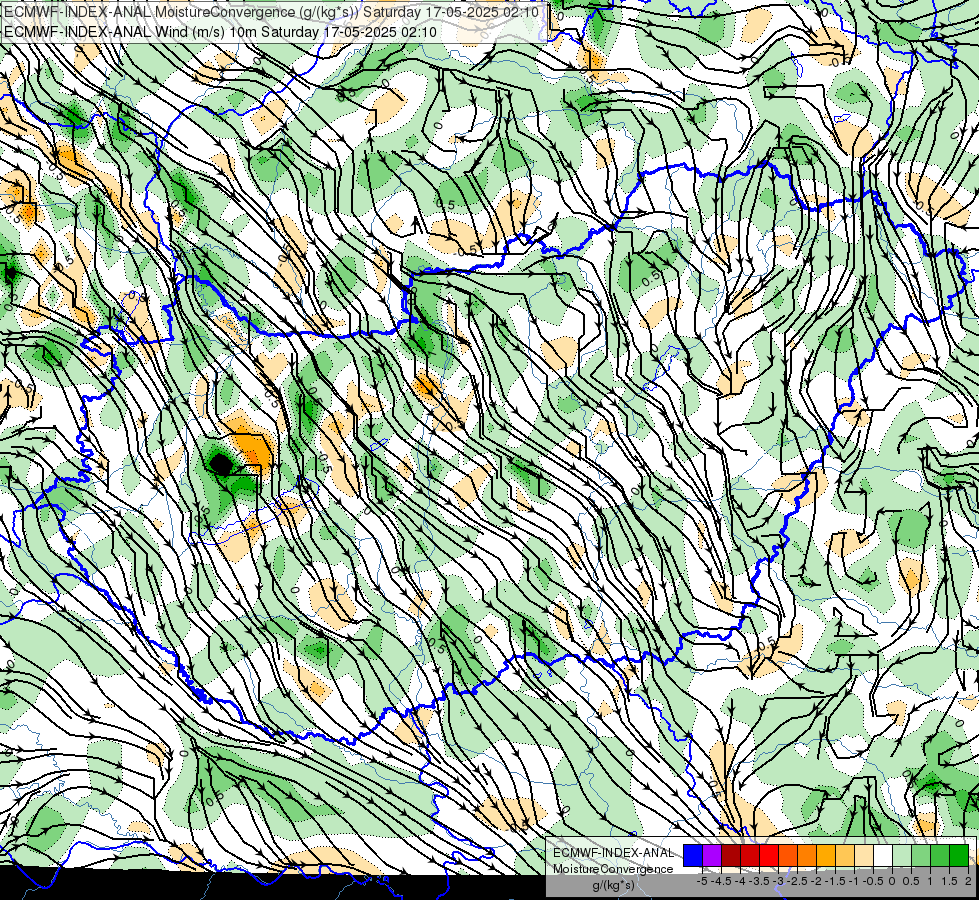Viewport: 979px width, 900px height.
Task: Select the legend tick label 2
Action: (968, 881)
